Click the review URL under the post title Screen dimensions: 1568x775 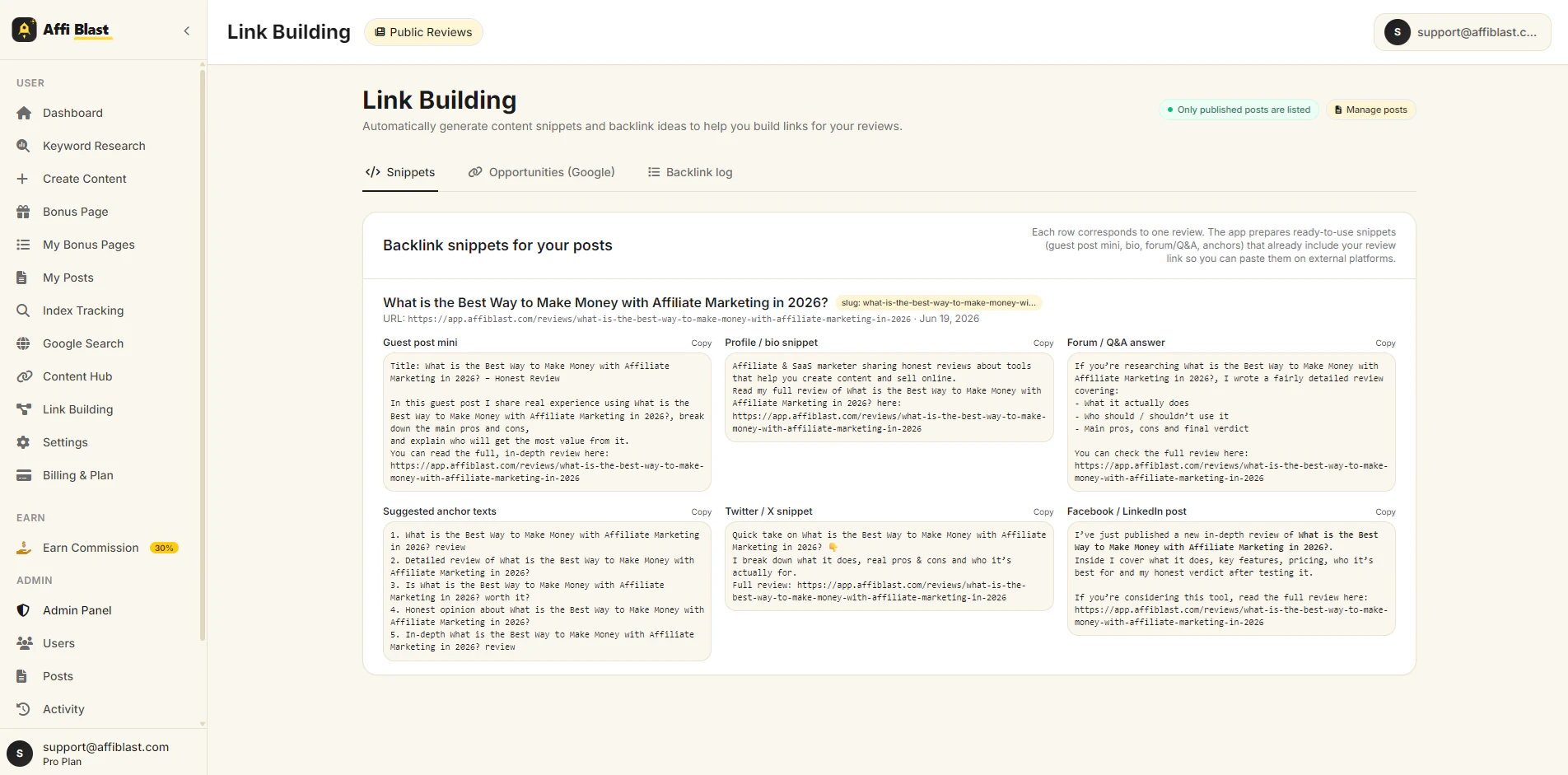tap(659, 320)
